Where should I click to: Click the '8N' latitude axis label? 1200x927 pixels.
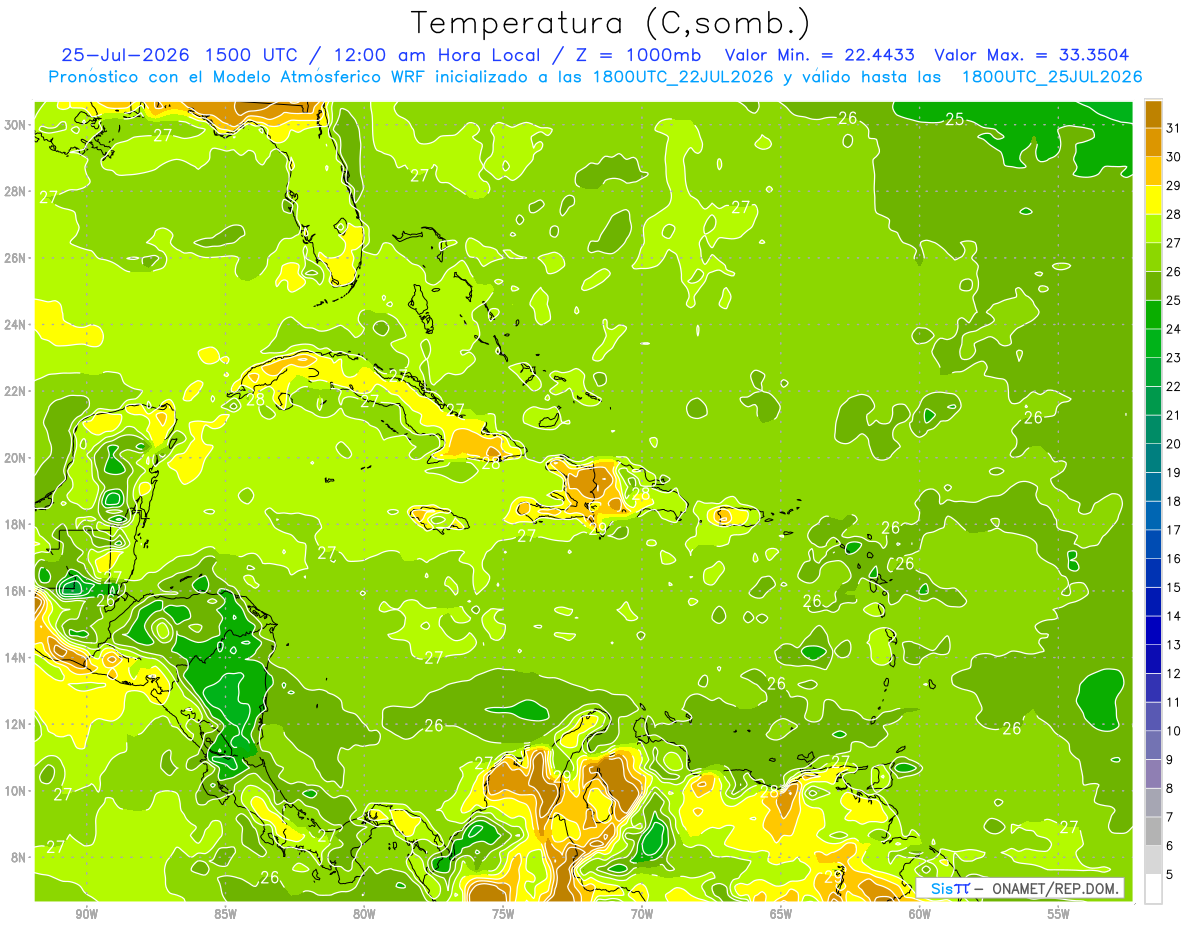(18, 857)
